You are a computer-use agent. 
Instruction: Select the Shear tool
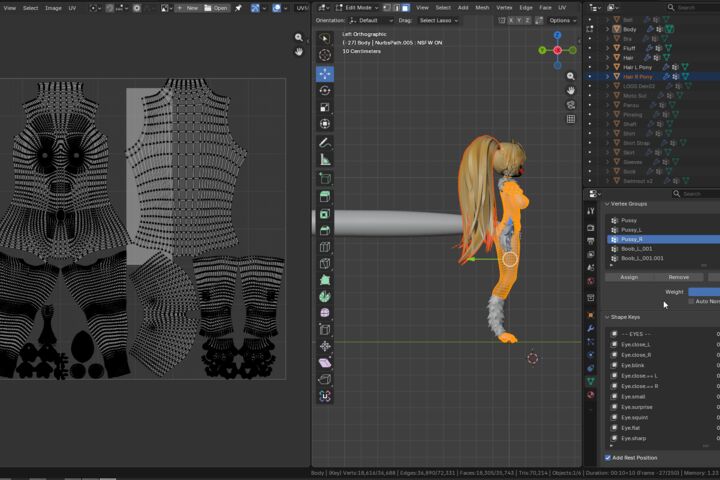pos(325,363)
